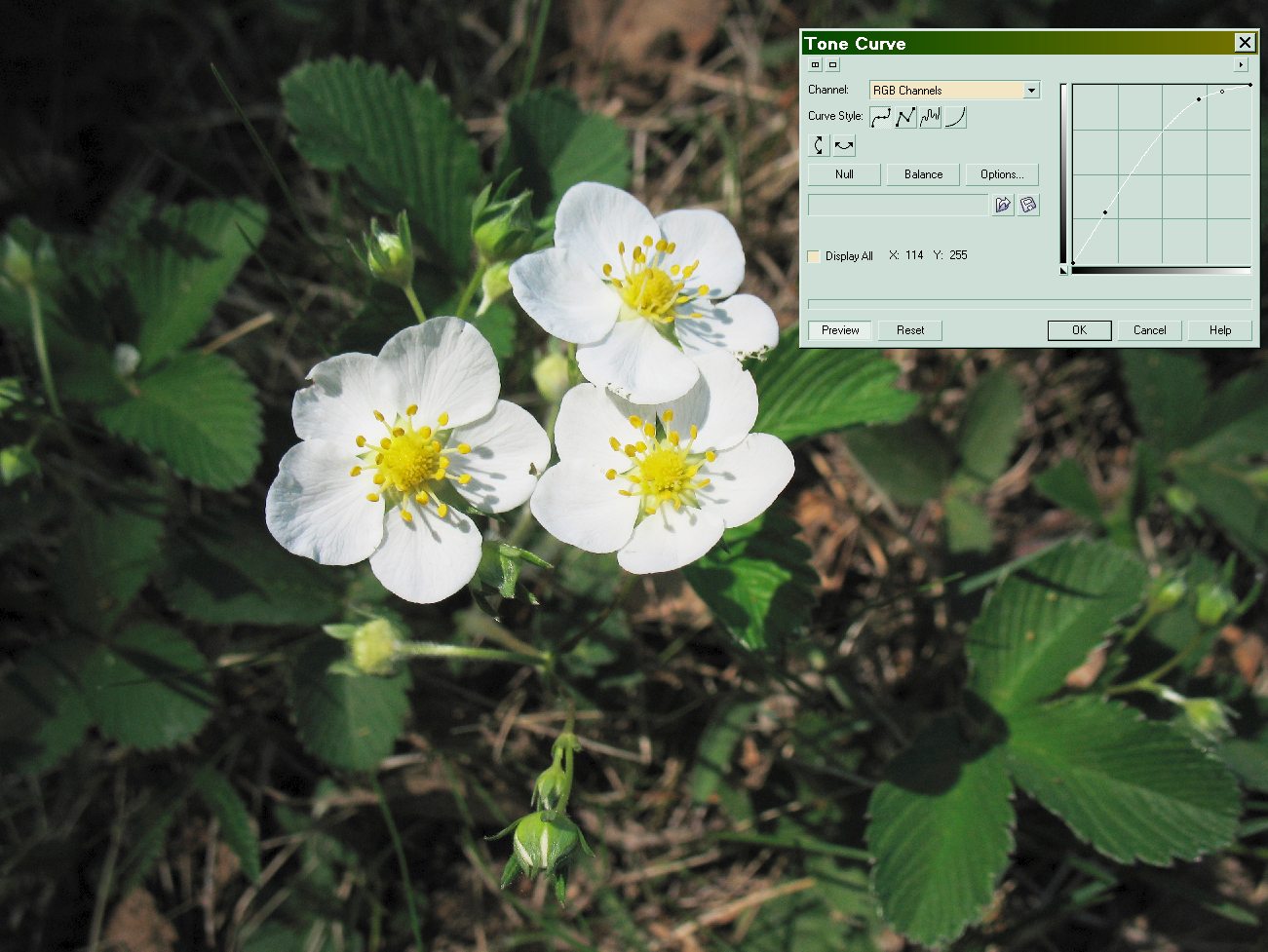Image resolution: width=1268 pixels, height=952 pixels.
Task: Select the straight-line curve style
Action: [x=905, y=117]
